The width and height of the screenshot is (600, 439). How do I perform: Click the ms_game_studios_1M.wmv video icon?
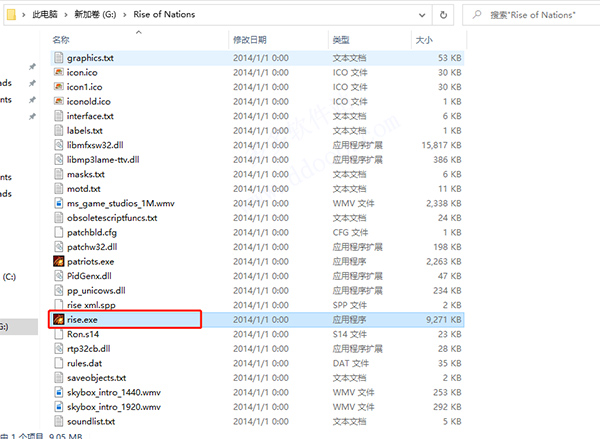coord(59,203)
